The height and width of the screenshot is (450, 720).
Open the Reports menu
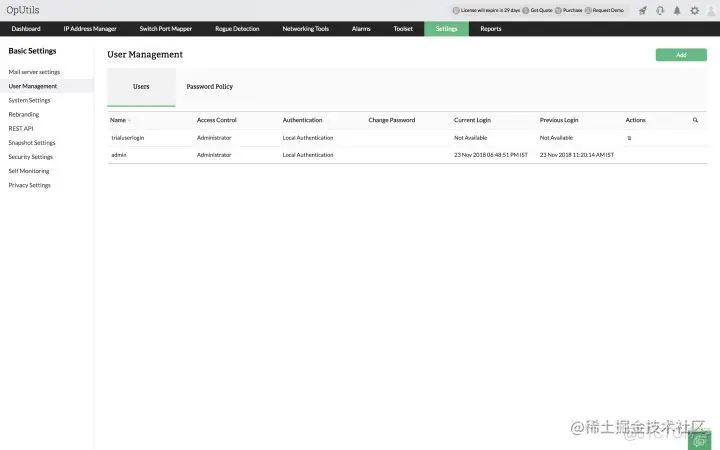click(491, 28)
